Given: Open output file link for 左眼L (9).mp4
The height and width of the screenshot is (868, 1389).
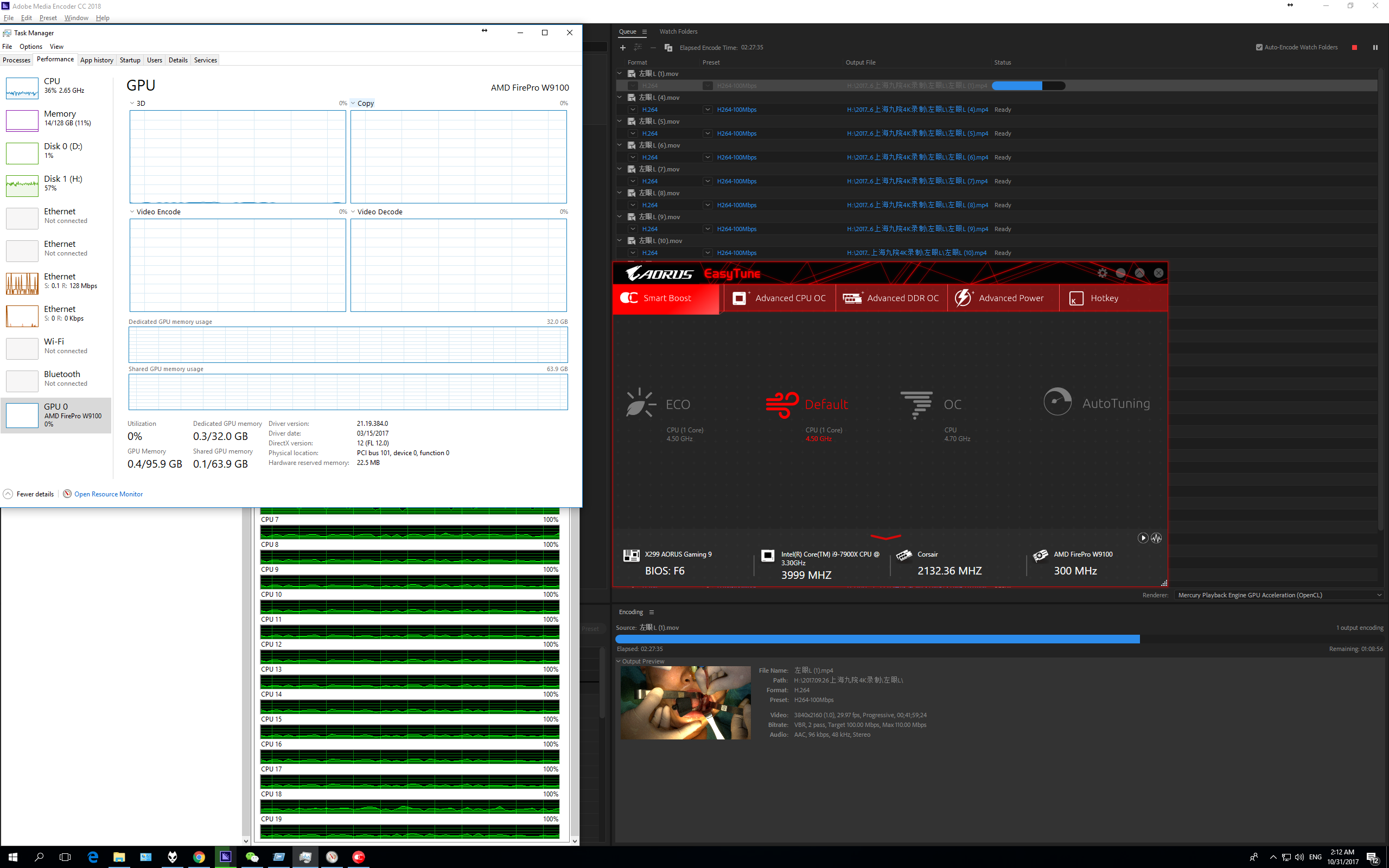Looking at the screenshot, I should pyautogui.click(x=917, y=229).
